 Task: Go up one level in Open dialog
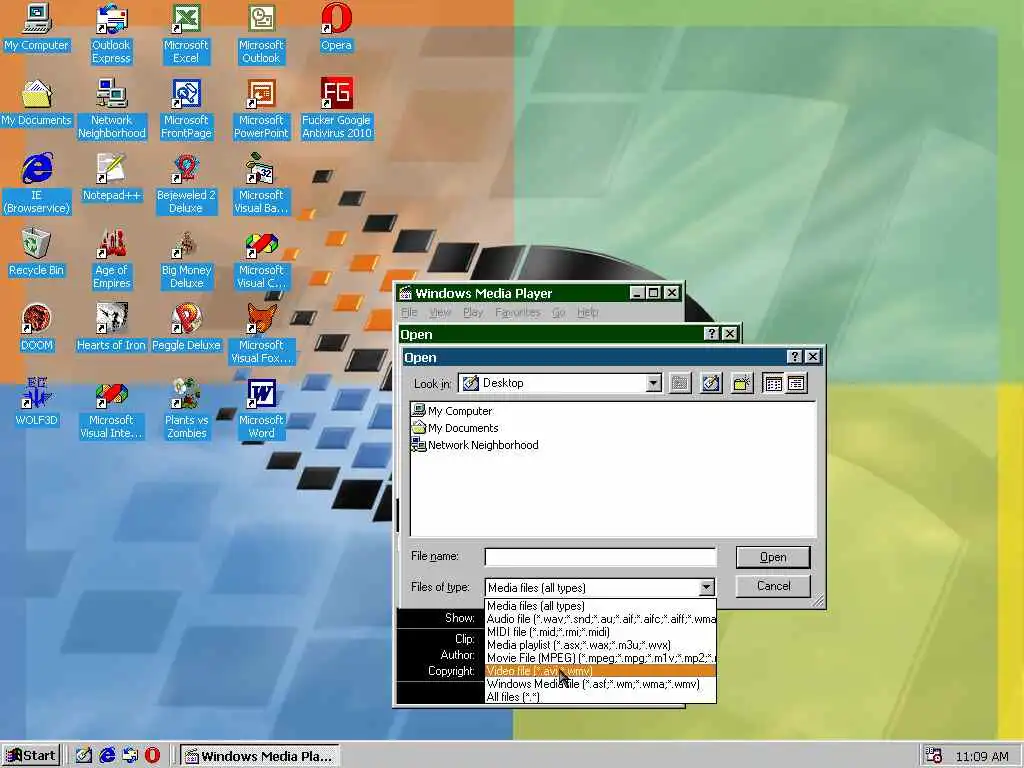click(x=679, y=383)
